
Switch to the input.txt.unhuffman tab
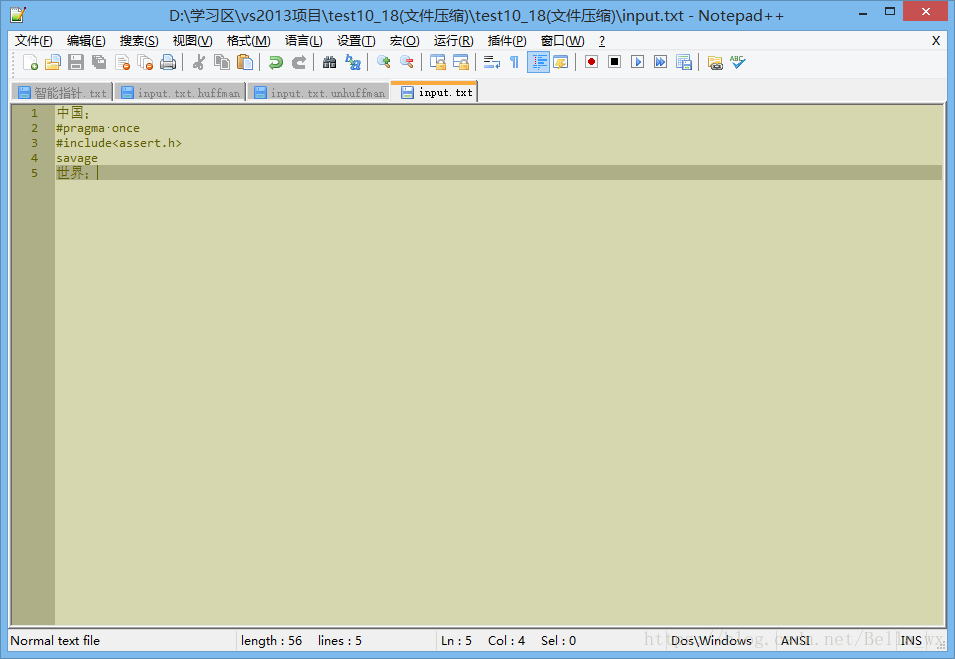[320, 93]
